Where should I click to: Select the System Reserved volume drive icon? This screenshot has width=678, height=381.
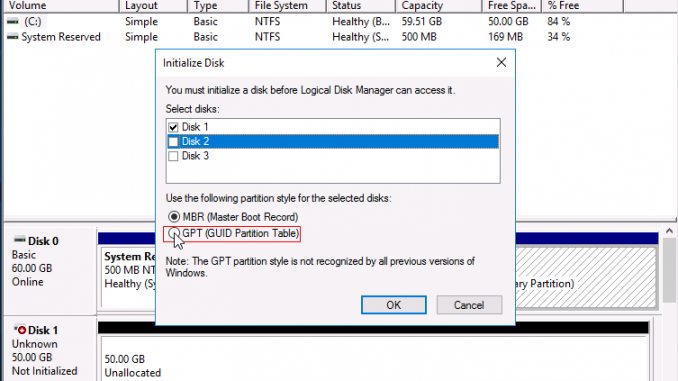click(13, 37)
